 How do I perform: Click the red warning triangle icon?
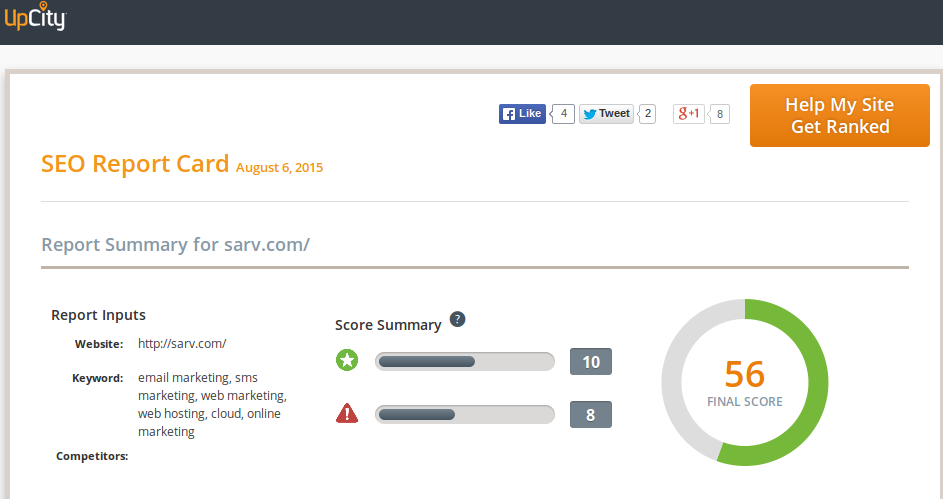(x=347, y=414)
